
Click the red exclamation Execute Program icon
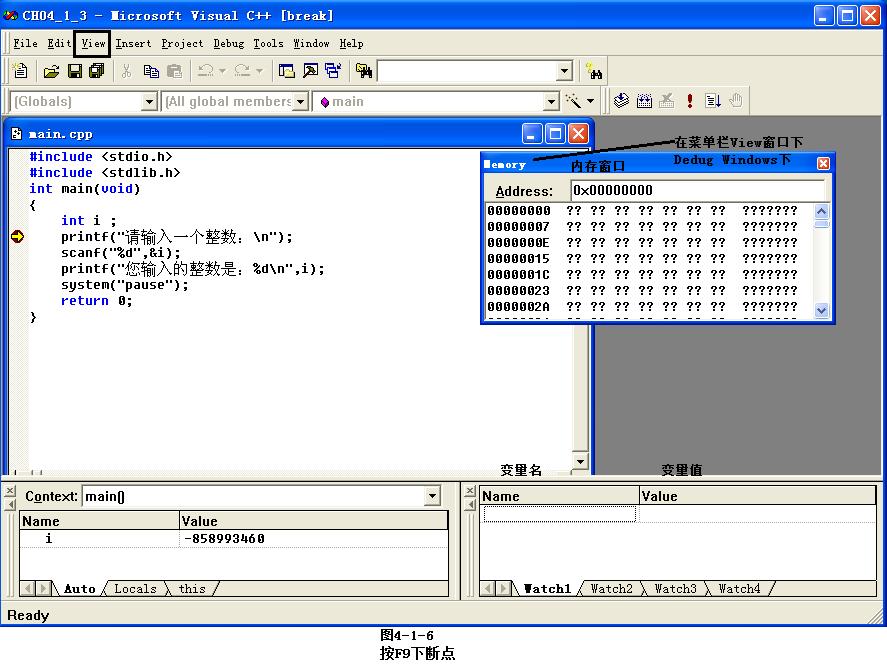tap(689, 101)
